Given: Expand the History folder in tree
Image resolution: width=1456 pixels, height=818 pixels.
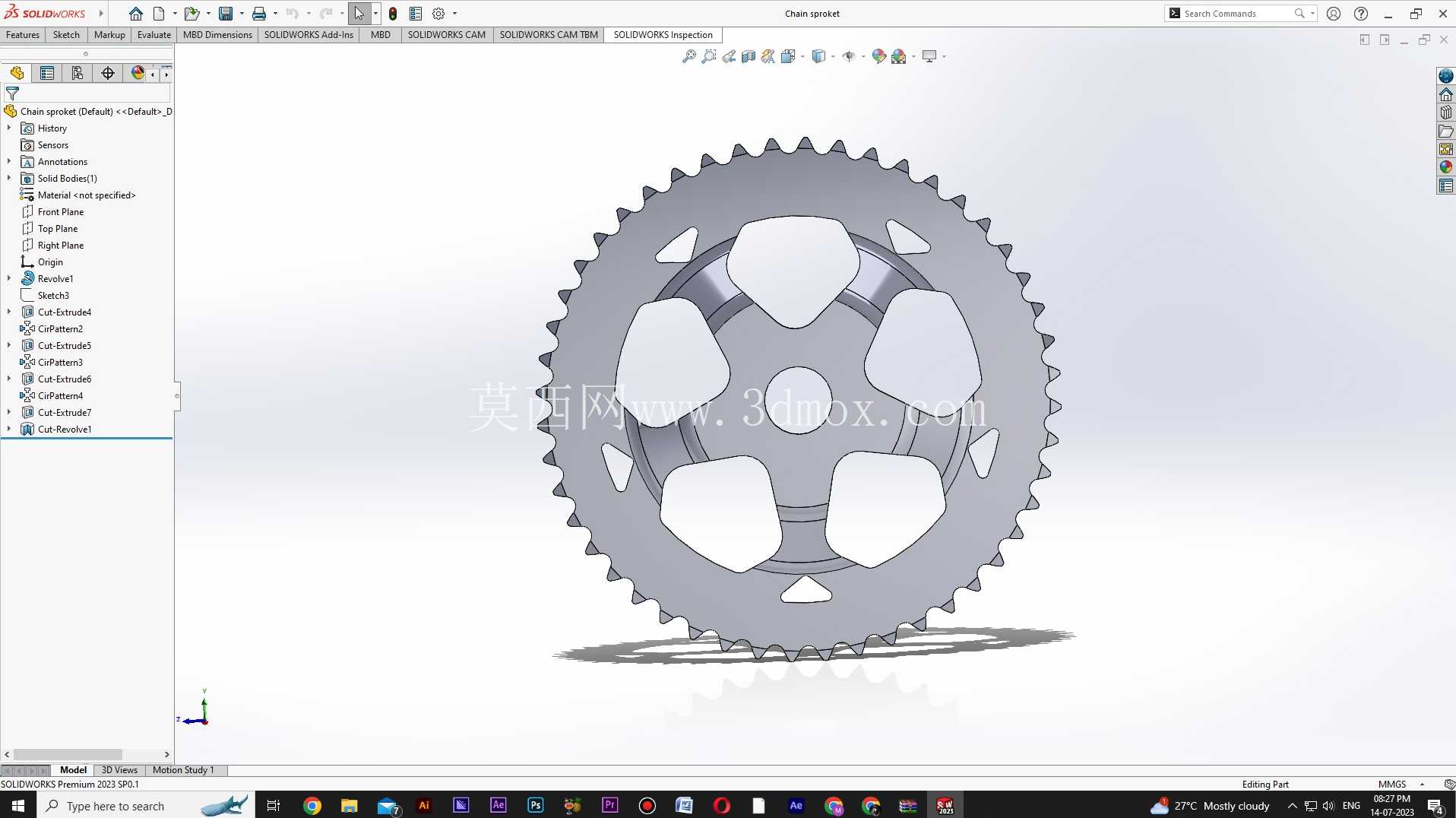Looking at the screenshot, I should (x=9, y=128).
